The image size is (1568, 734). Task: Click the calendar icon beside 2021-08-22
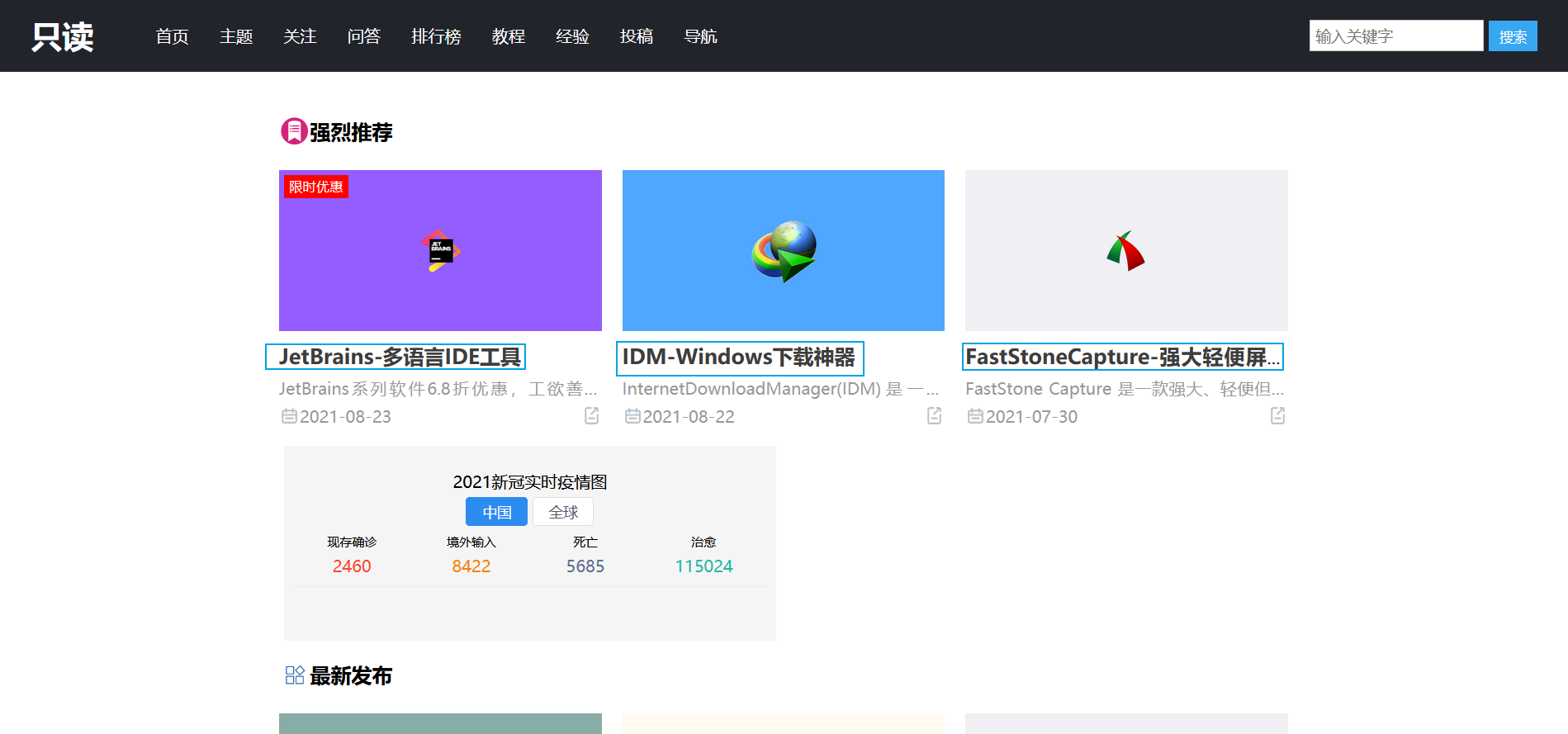(x=632, y=416)
